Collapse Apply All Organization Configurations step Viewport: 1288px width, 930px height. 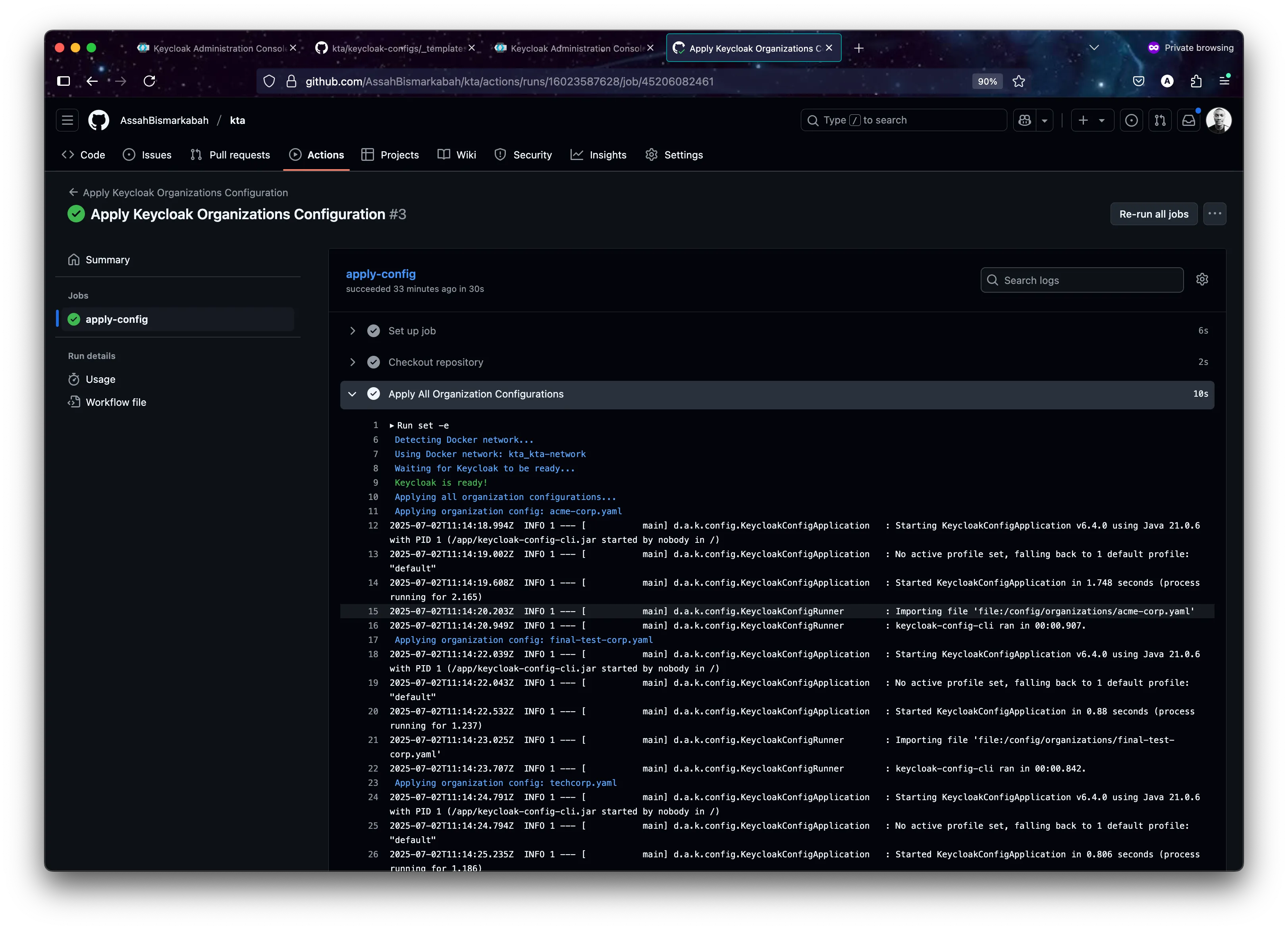(x=352, y=394)
